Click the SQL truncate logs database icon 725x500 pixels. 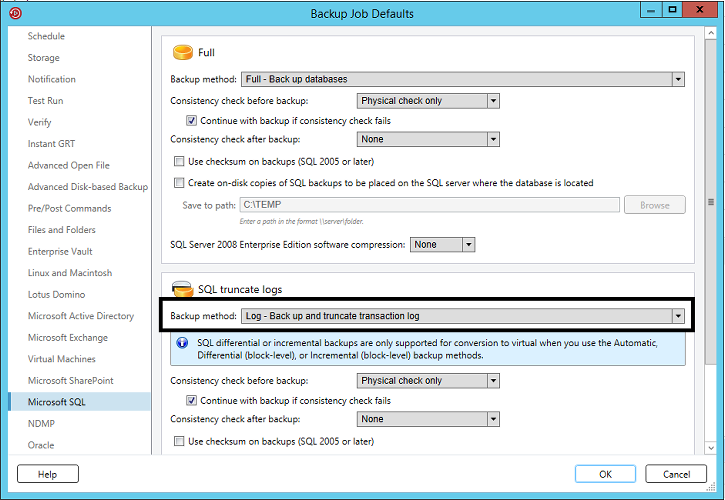pos(182,289)
